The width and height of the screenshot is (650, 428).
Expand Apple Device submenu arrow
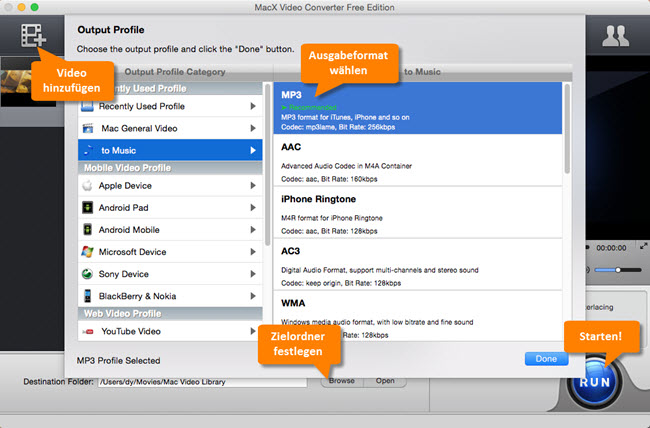pos(253,185)
